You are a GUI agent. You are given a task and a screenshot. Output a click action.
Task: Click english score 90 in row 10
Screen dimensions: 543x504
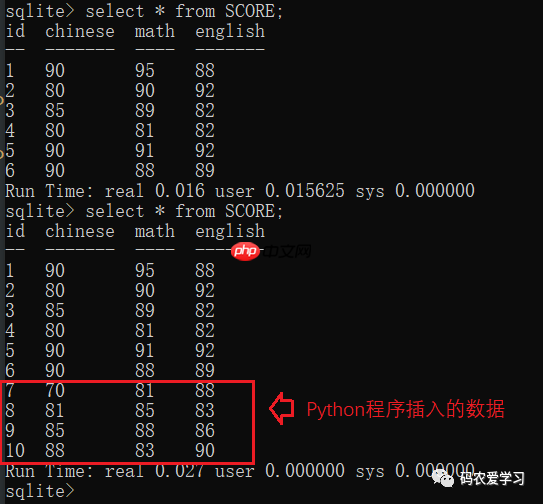(205, 451)
